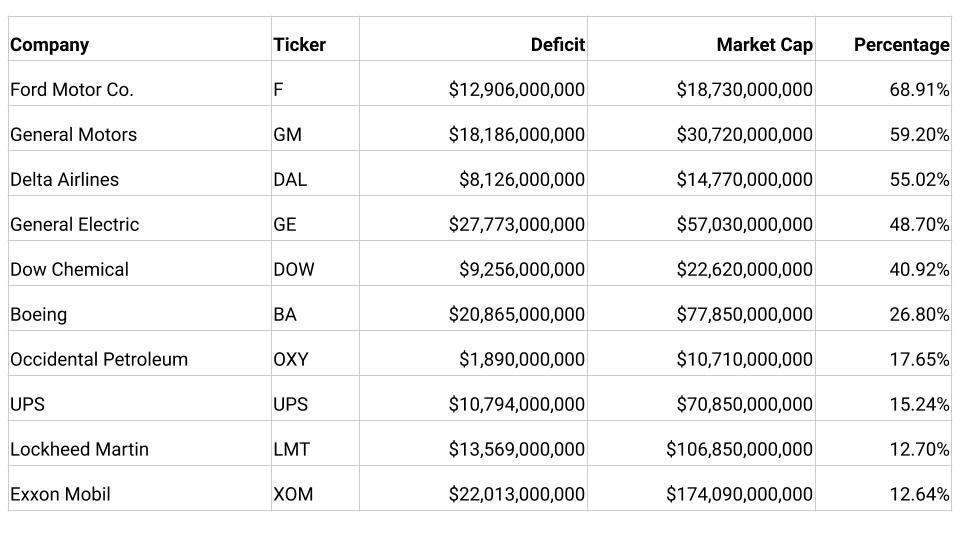The image size is (960, 540).
Task: Click General Electric market cap $57,030,000,000
Action: pos(744,225)
